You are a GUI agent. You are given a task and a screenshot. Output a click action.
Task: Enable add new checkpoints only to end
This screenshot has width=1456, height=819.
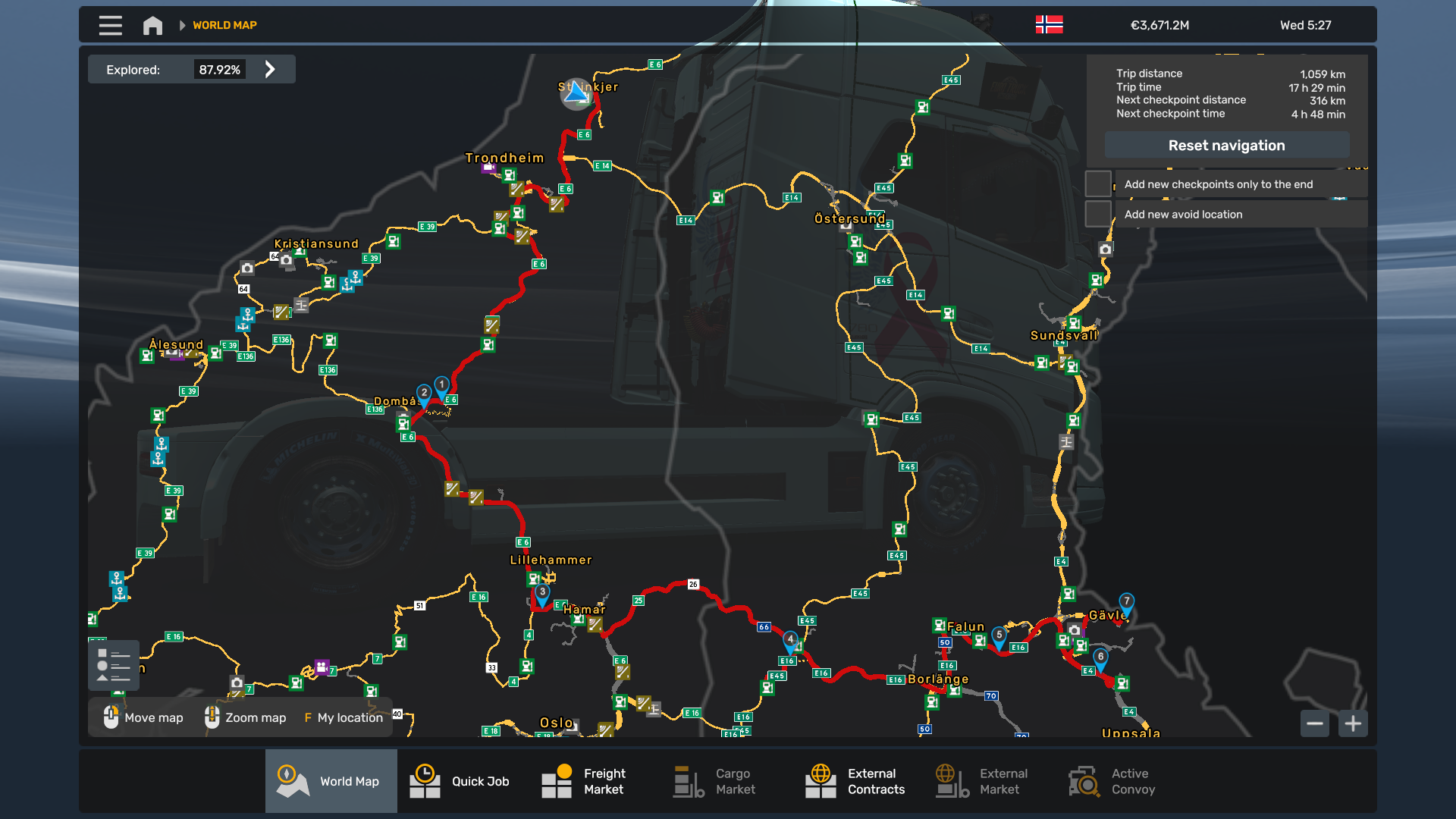[1097, 184]
